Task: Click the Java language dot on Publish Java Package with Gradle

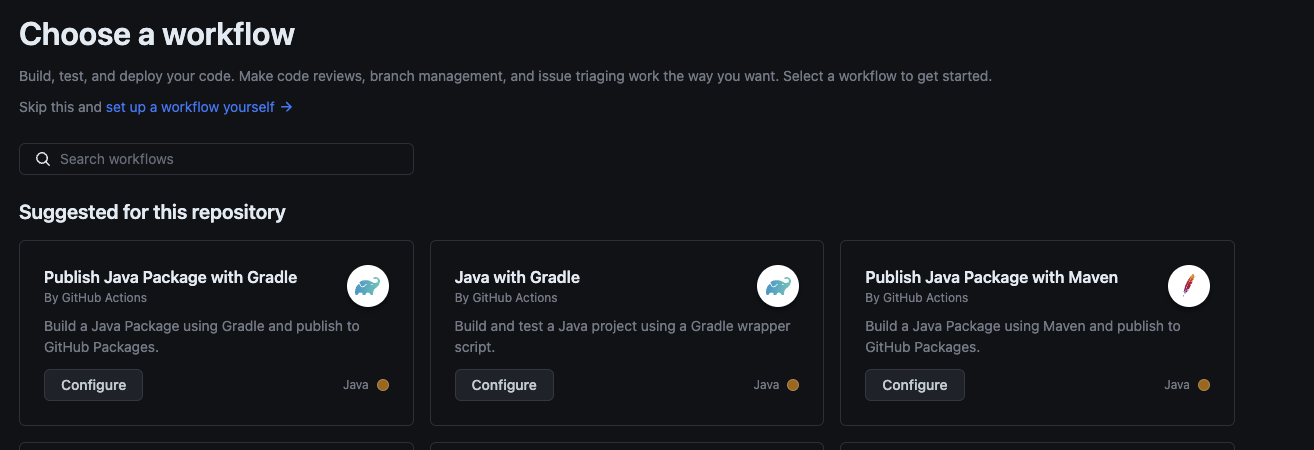Action: coord(383,385)
